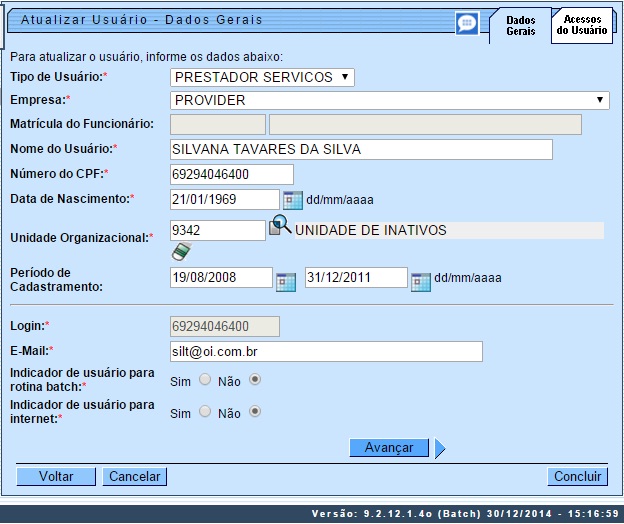Select Sim for internet user indicator
Viewport: 624px width, 524px height.
(x=204, y=412)
